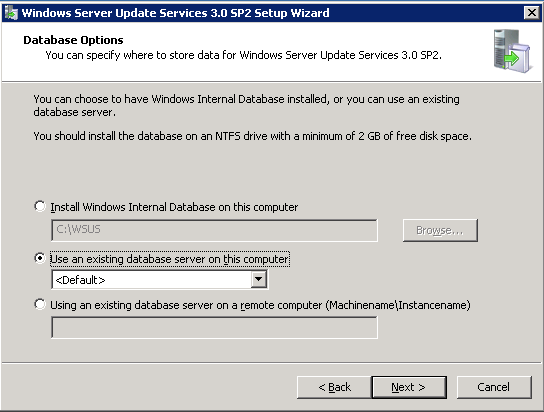Image resolution: width=544 pixels, height=412 pixels.
Task: Click the Machinename\Instancename text field
Action: pyautogui.click(x=214, y=327)
